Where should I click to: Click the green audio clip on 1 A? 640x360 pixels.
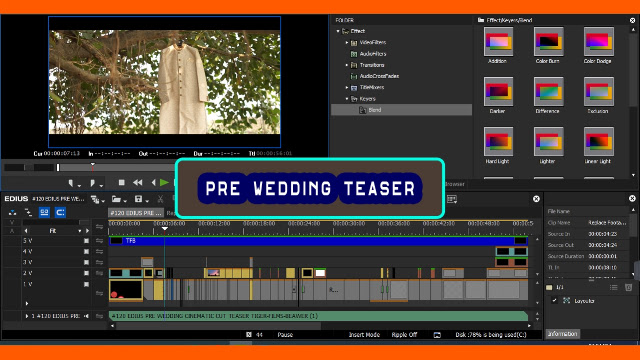(x=318, y=316)
